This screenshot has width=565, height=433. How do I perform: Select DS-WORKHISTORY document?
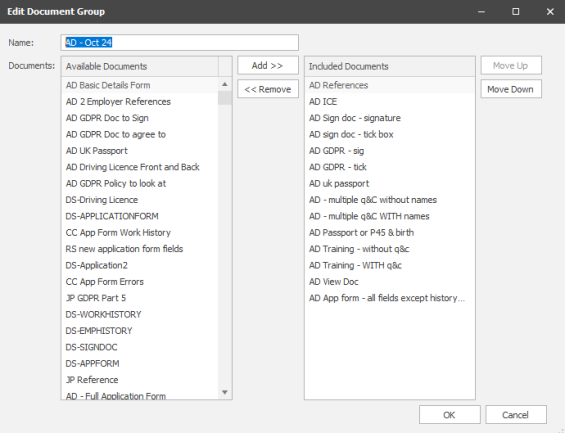[140, 314]
